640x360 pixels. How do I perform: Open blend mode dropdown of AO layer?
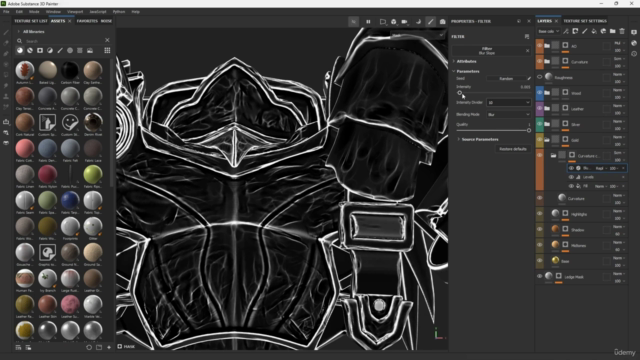[x=619, y=43]
